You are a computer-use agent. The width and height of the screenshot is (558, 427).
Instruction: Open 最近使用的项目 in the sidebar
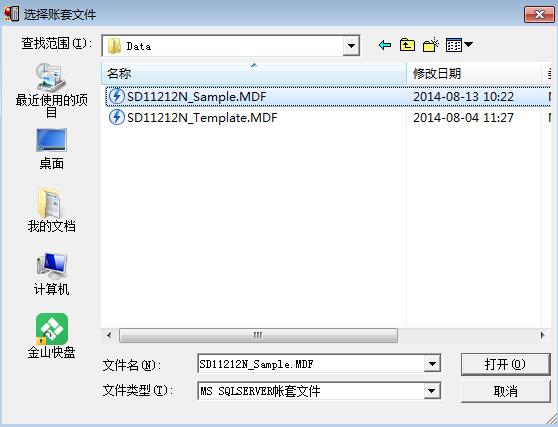pos(52,91)
